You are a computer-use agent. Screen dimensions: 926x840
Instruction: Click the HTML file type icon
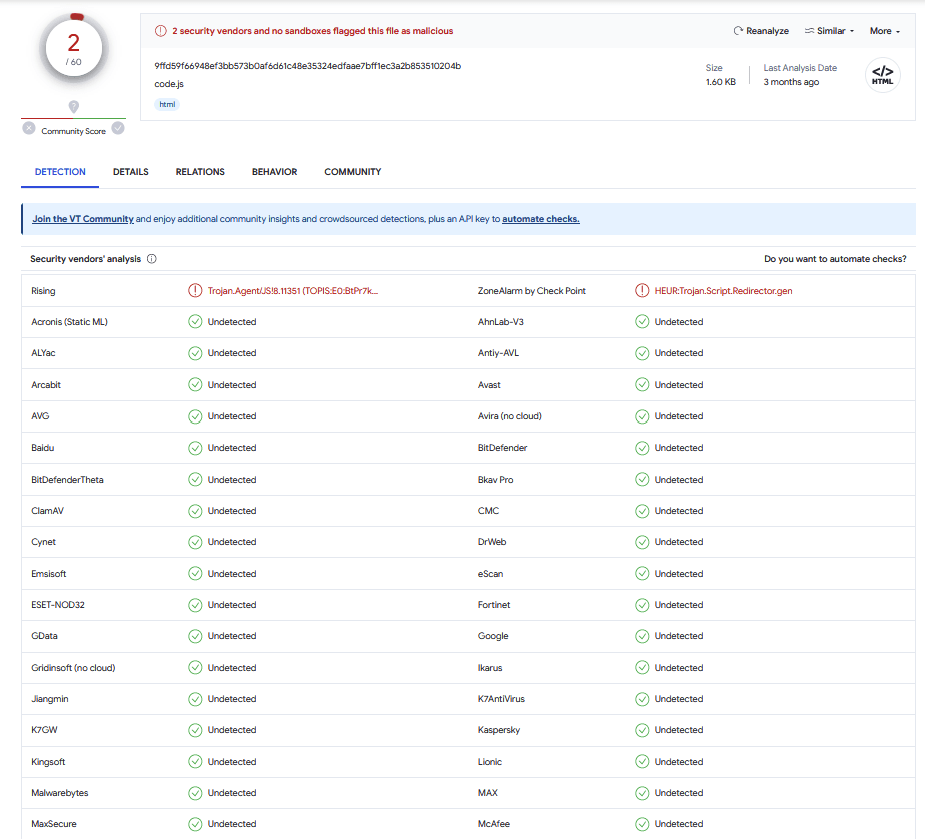click(x=882, y=76)
